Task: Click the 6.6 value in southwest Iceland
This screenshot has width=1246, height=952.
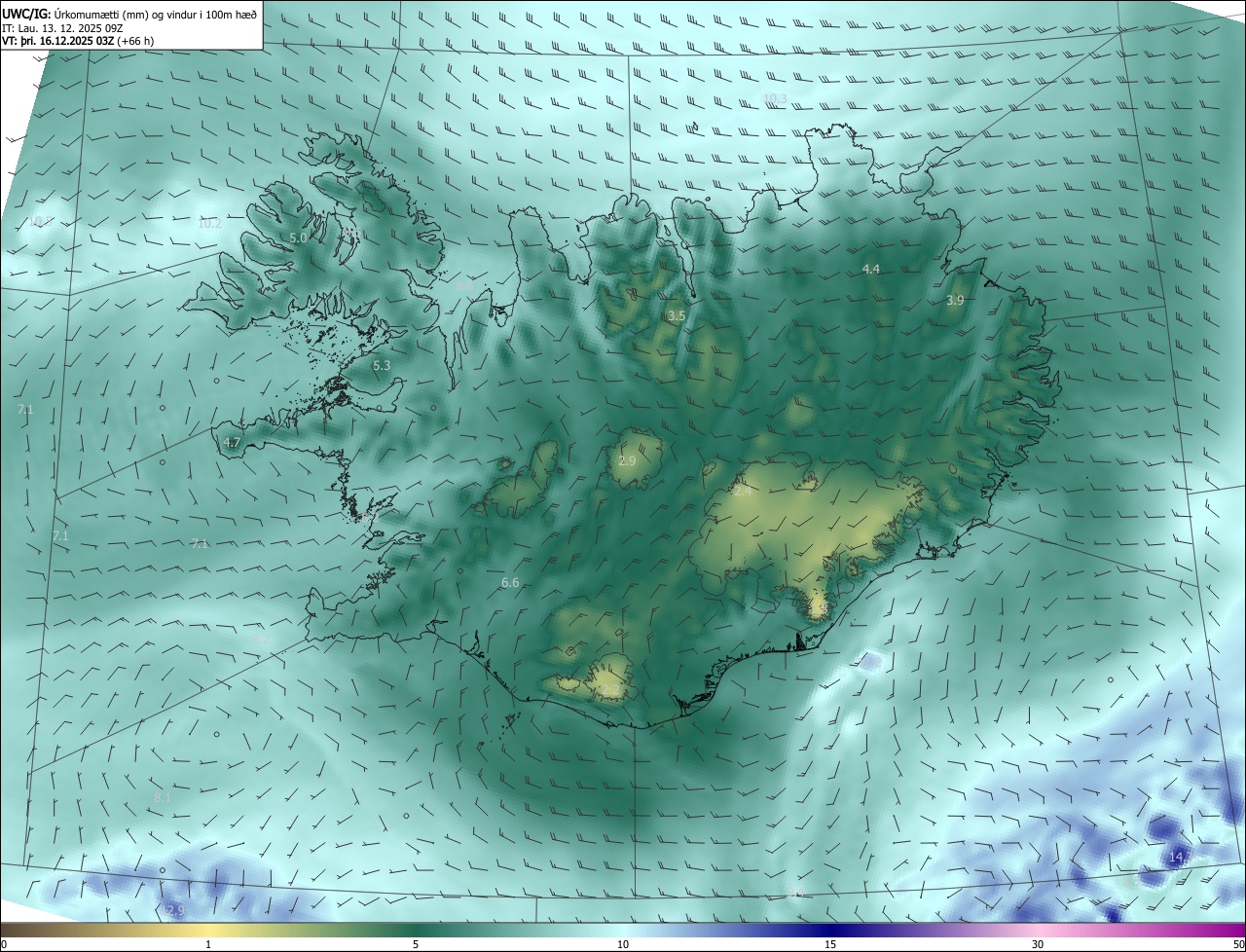Action: 510,582
